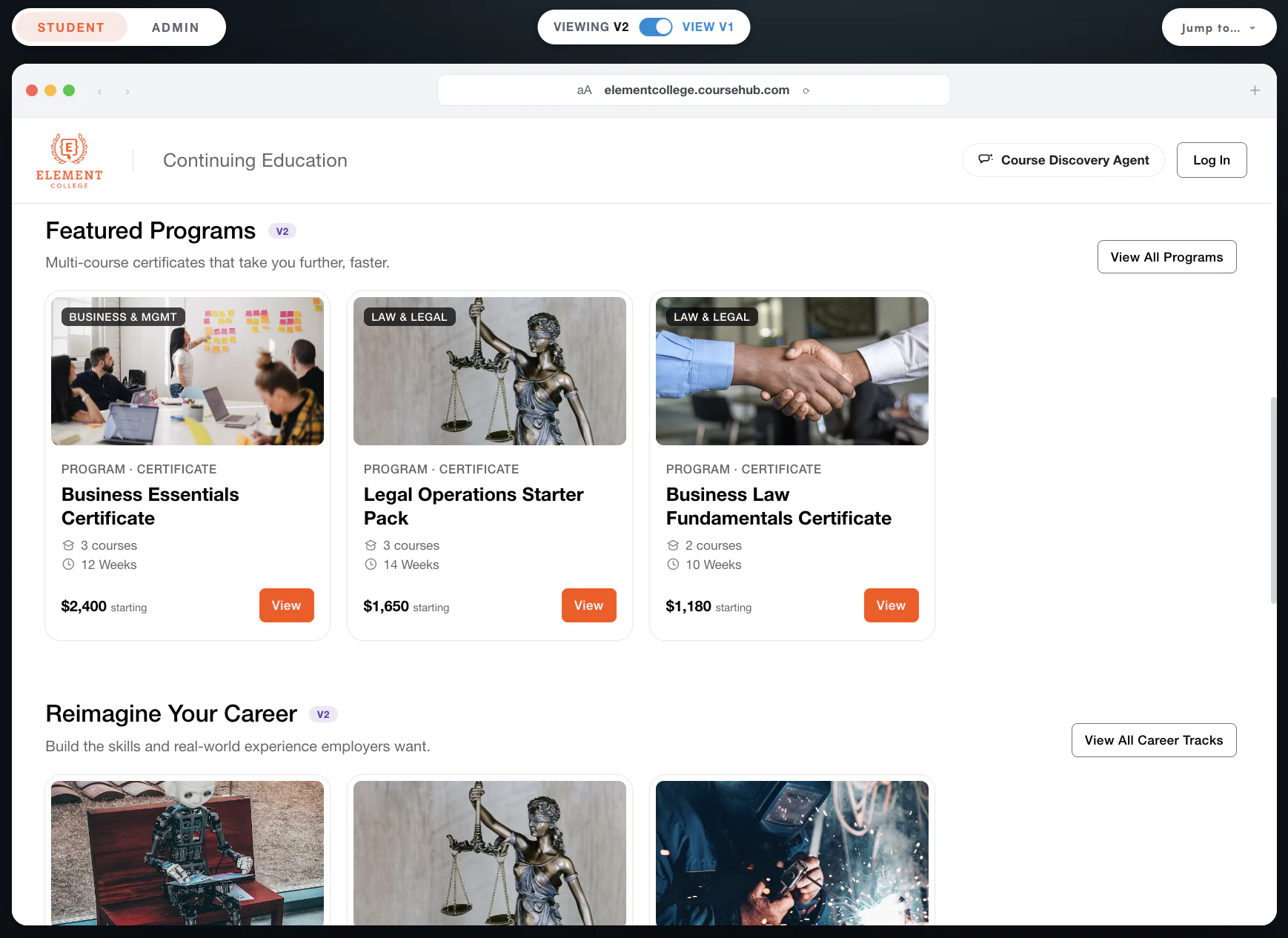The height and width of the screenshot is (938, 1288).
Task: Click the green maximize window dot
Action: [69, 90]
